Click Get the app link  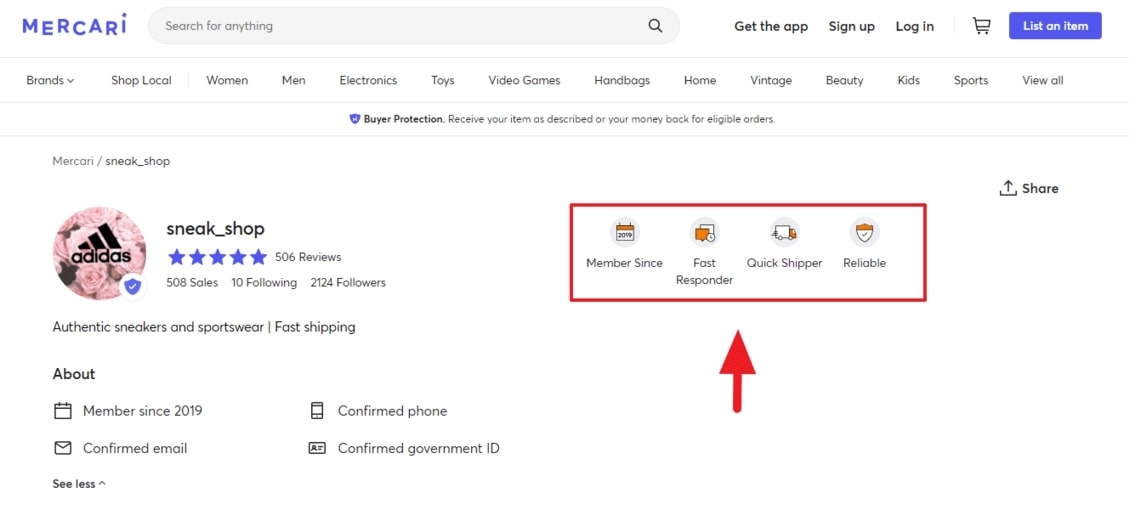pos(771,26)
